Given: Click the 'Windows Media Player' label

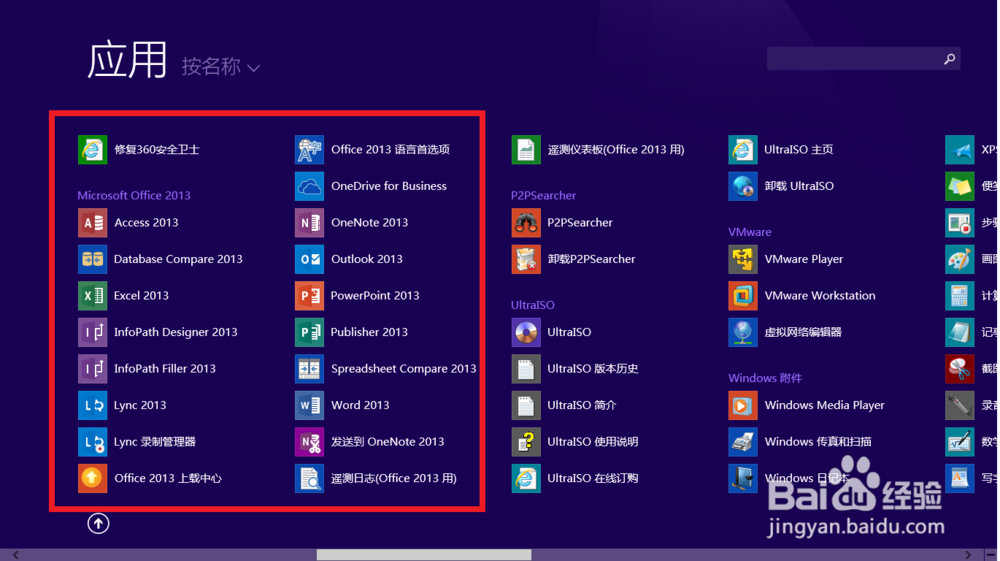Looking at the screenshot, I should click(x=825, y=405).
